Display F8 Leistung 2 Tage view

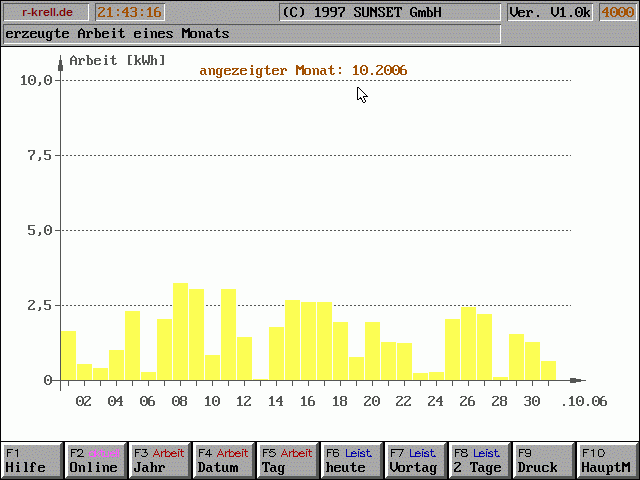click(x=478, y=460)
